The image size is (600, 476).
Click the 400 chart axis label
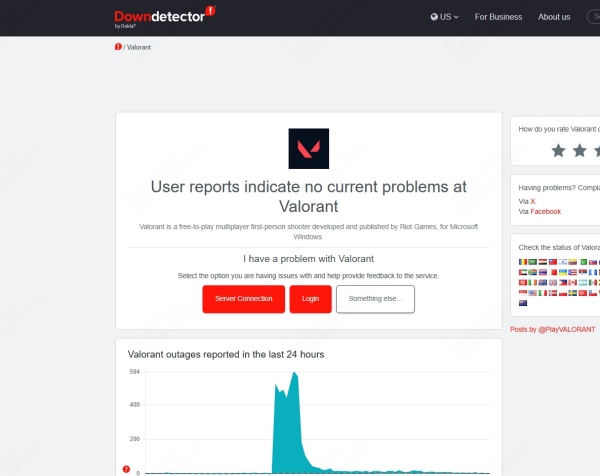click(x=135, y=404)
